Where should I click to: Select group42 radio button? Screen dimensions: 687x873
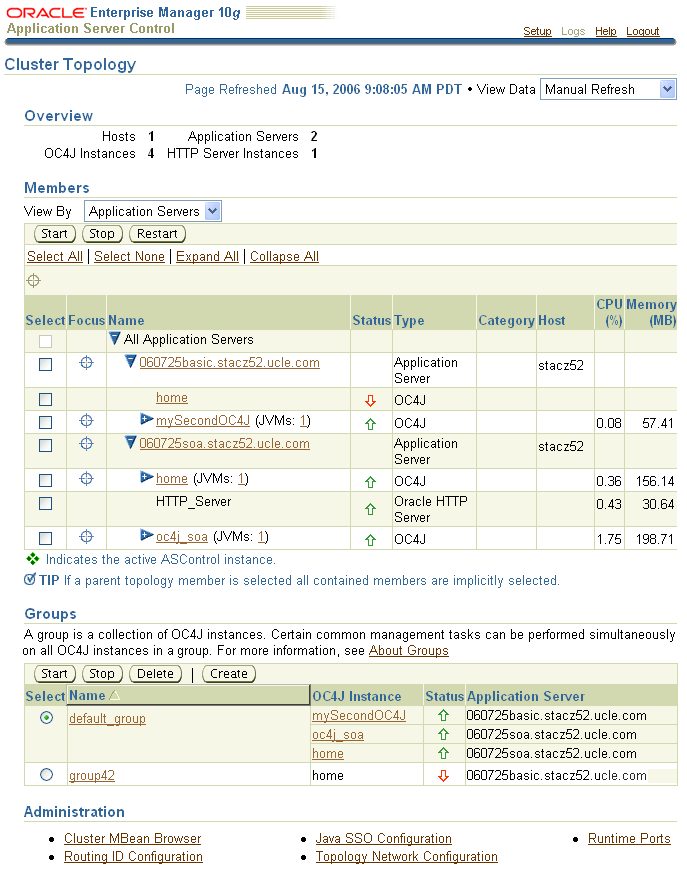pos(47,774)
